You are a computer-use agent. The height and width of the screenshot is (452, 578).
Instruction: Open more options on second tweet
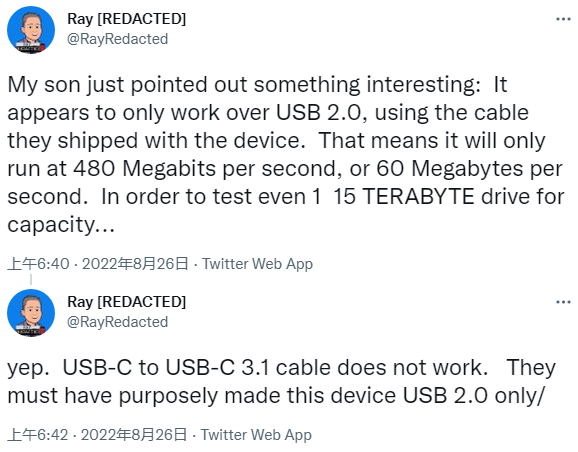point(563,302)
